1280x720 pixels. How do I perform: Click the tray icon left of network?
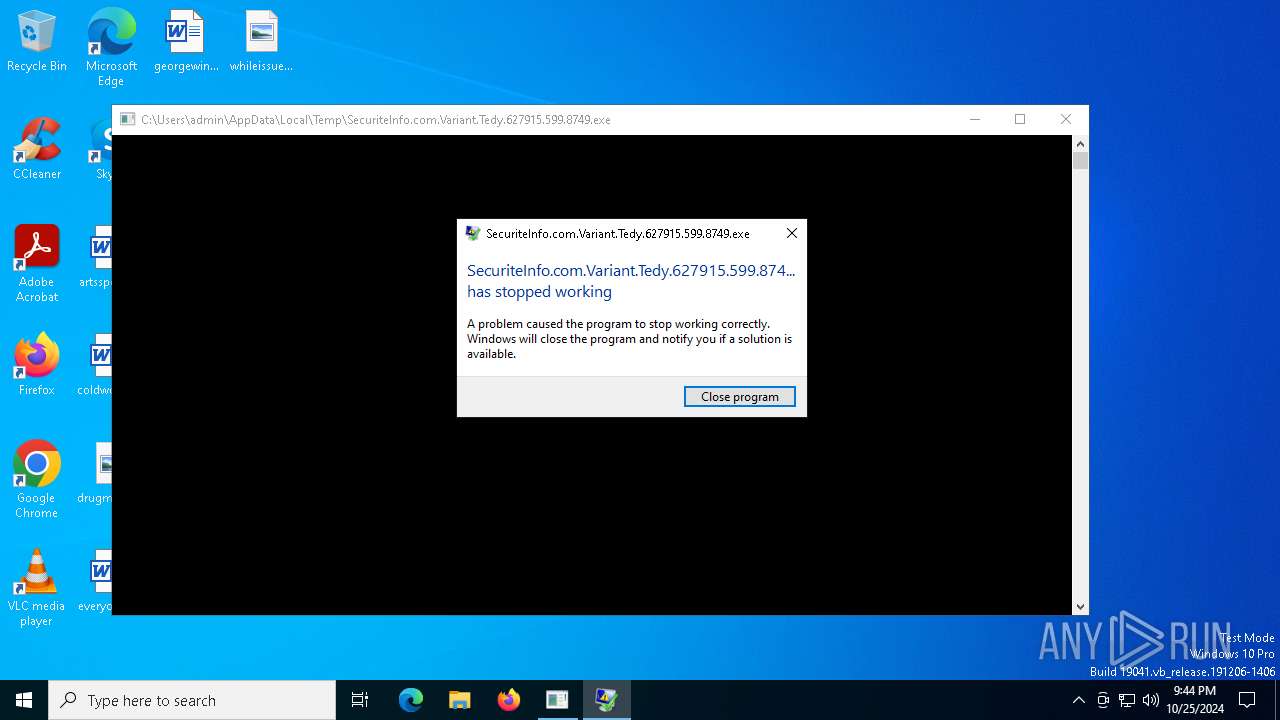[x=1103, y=700]
